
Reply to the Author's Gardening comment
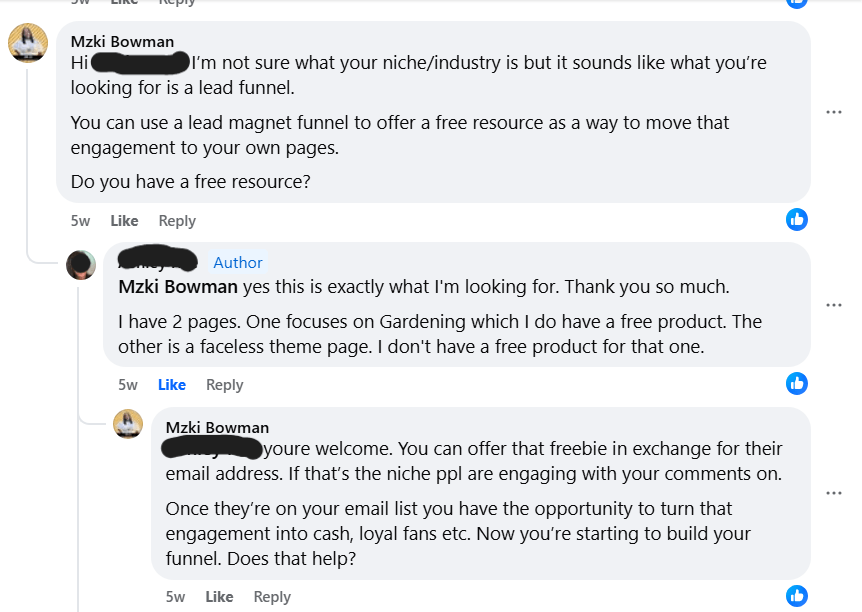(225, 385)
